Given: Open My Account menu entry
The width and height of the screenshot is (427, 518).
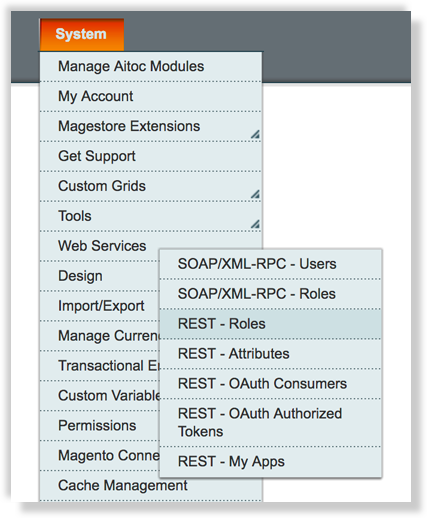Looking at the screenshot, I should (151, 96).
